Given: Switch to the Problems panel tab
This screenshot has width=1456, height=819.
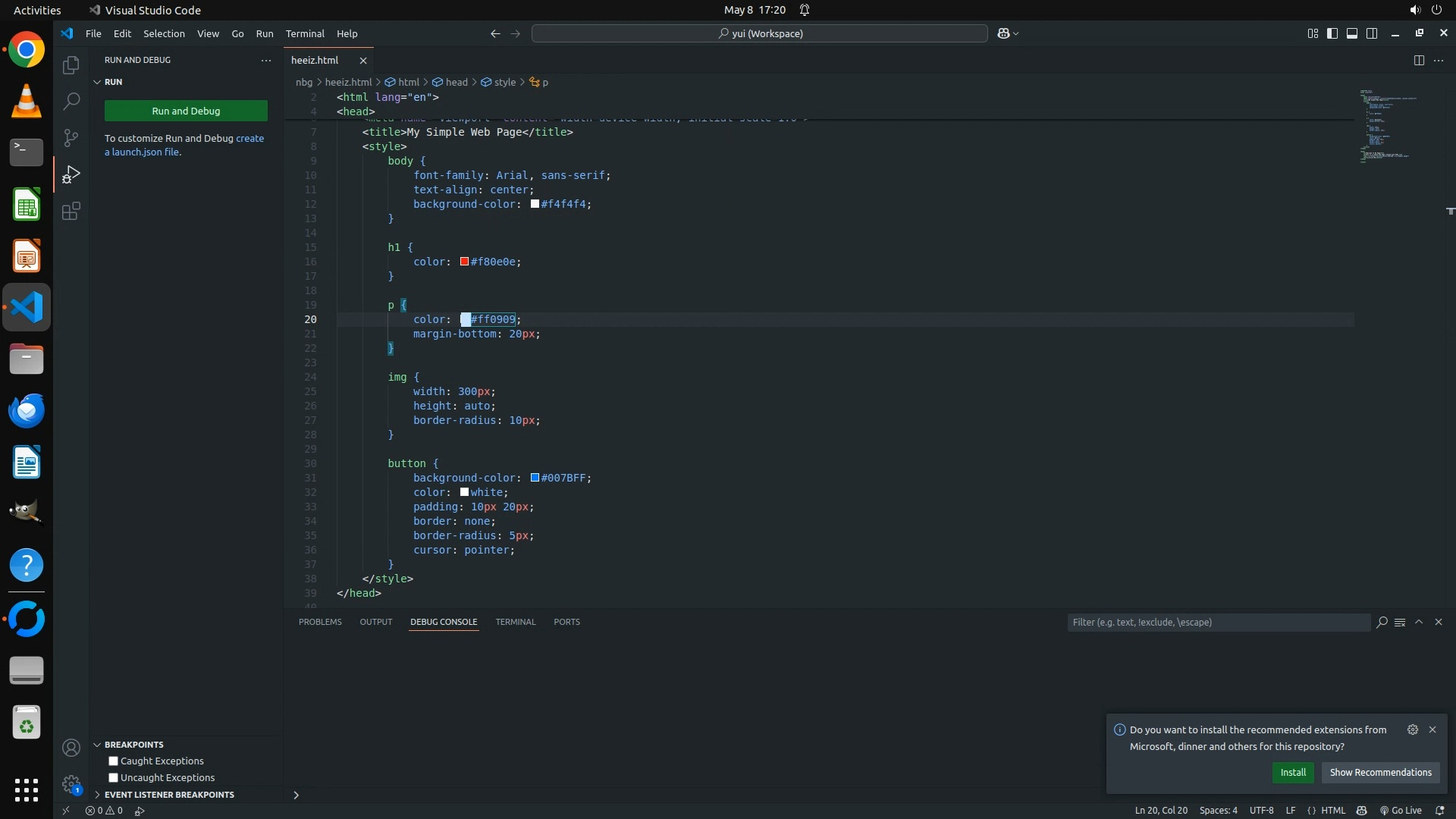Looking at the screenshot, I should tap(320, 622).
